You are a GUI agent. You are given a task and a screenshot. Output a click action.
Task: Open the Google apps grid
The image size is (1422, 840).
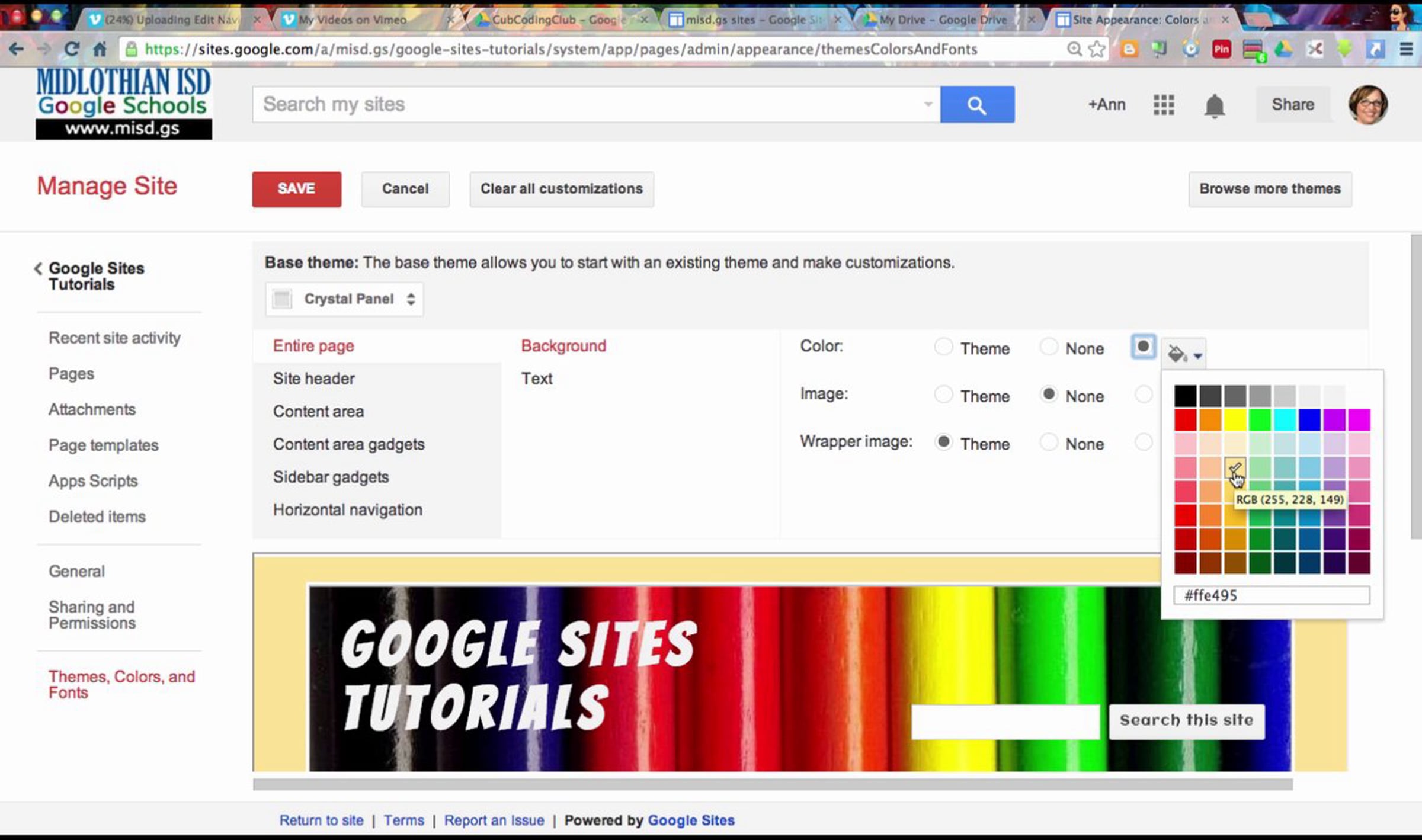tap(1163, 105)
